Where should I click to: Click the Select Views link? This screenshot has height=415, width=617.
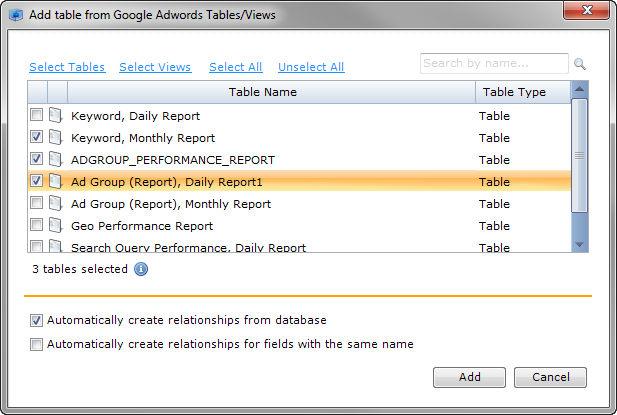(155, 67)
